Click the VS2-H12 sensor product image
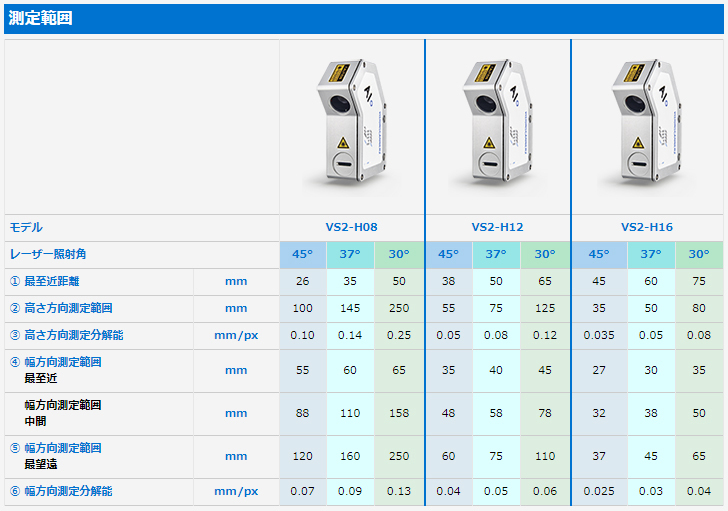The image size is (728, 511). (498, 126)
